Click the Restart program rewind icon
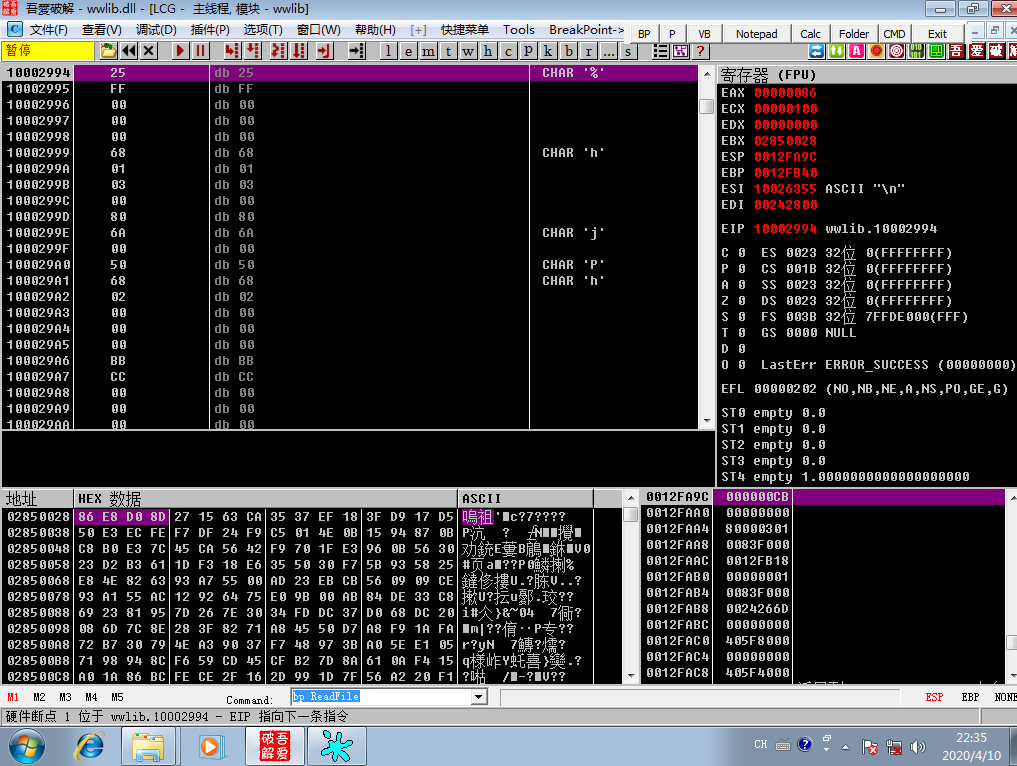The height and width of the screenshot is (766, 1017). pos(129,51)
